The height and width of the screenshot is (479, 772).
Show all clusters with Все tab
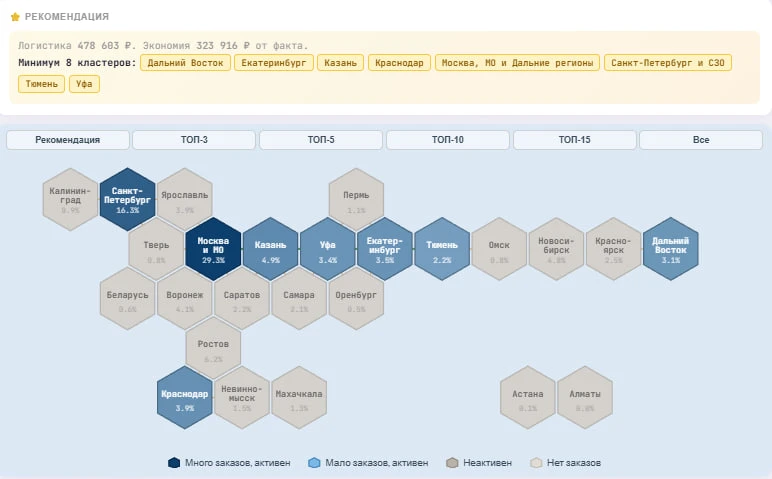(x=700, y=140)
